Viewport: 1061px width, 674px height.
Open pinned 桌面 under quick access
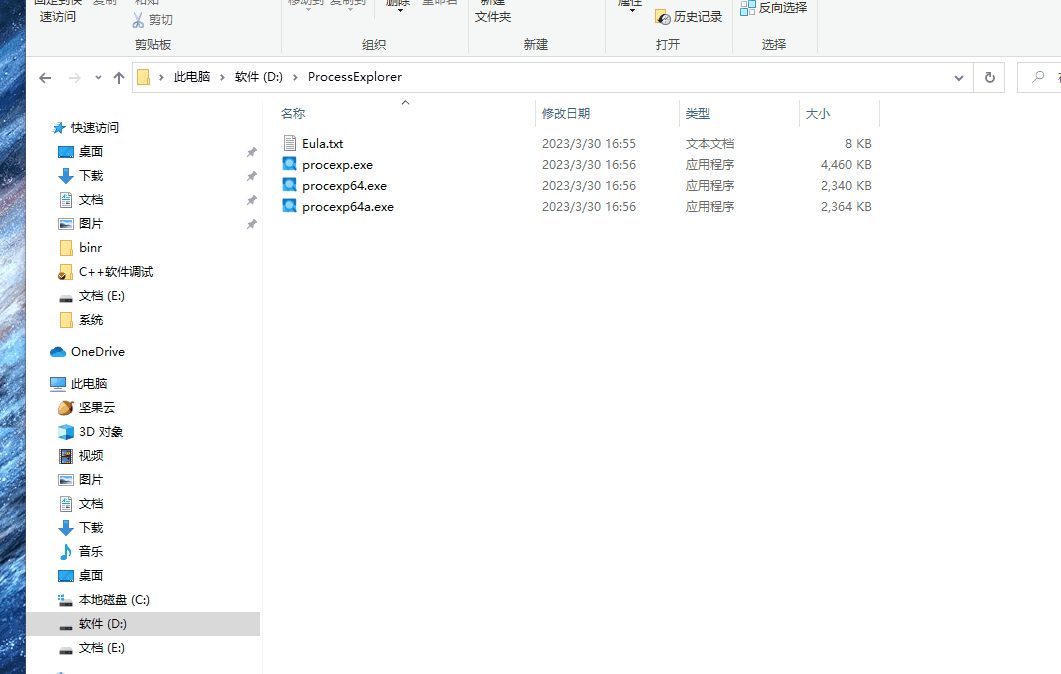pos(91,152)
